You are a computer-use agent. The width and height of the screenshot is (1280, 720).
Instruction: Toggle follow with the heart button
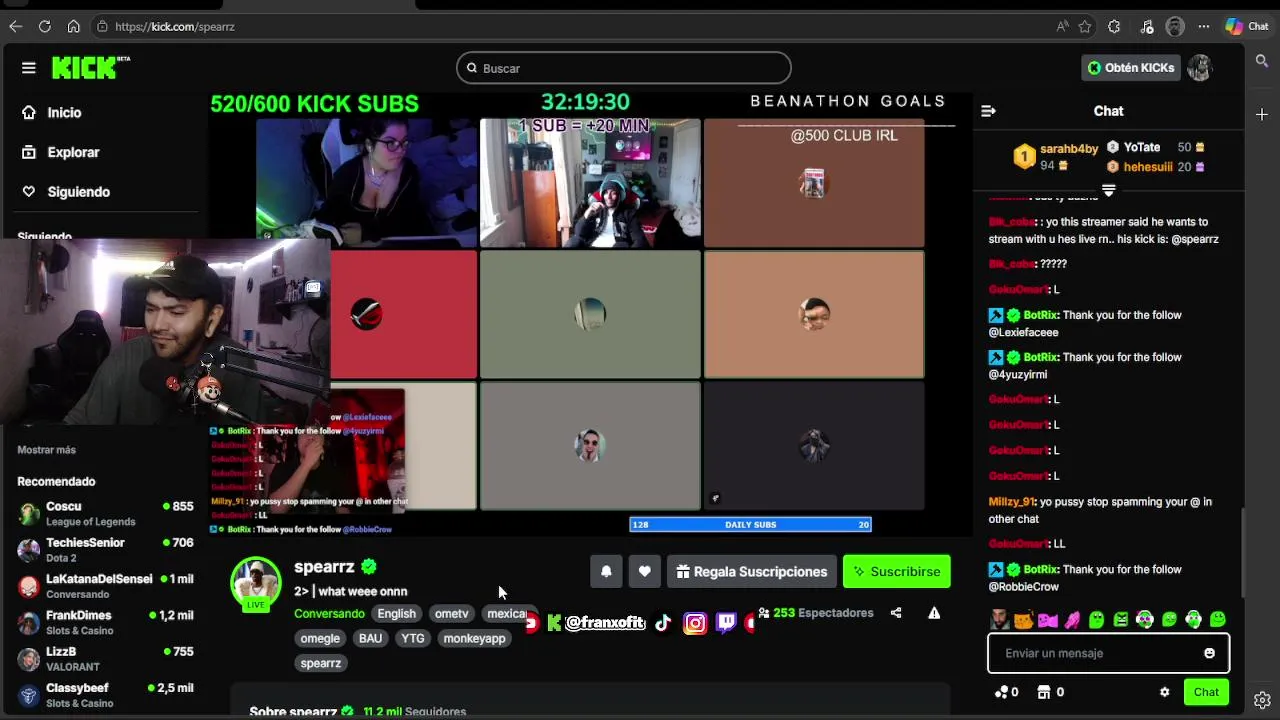(645, 572)
